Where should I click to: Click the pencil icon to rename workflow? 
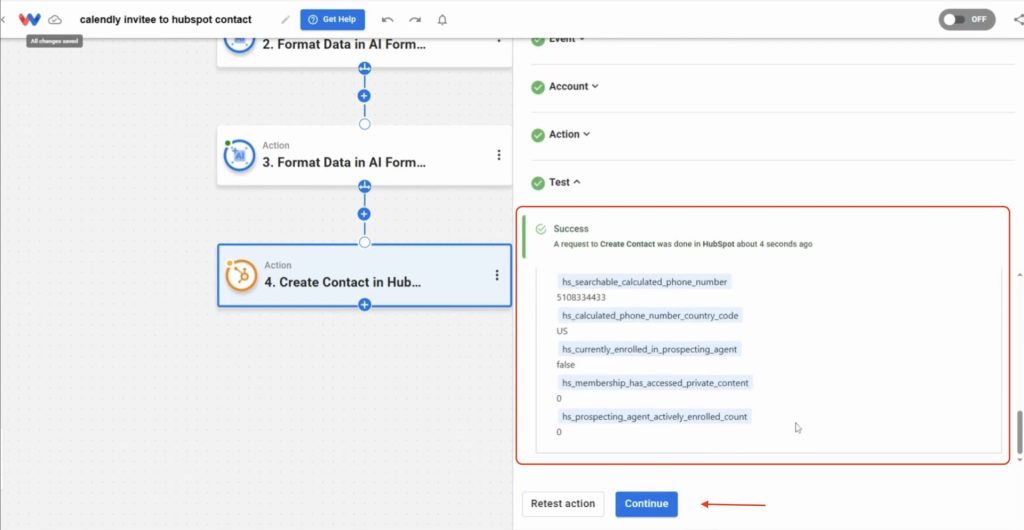(285, 20)
